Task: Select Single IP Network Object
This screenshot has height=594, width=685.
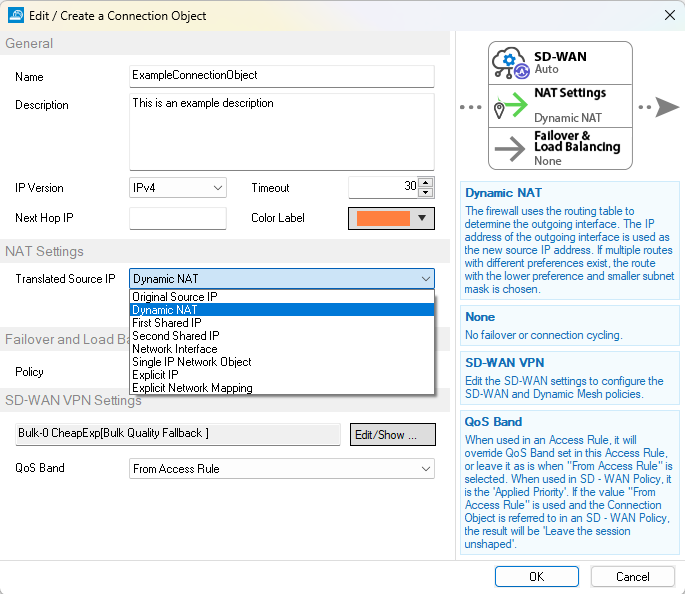Action: tap(282, 362)
